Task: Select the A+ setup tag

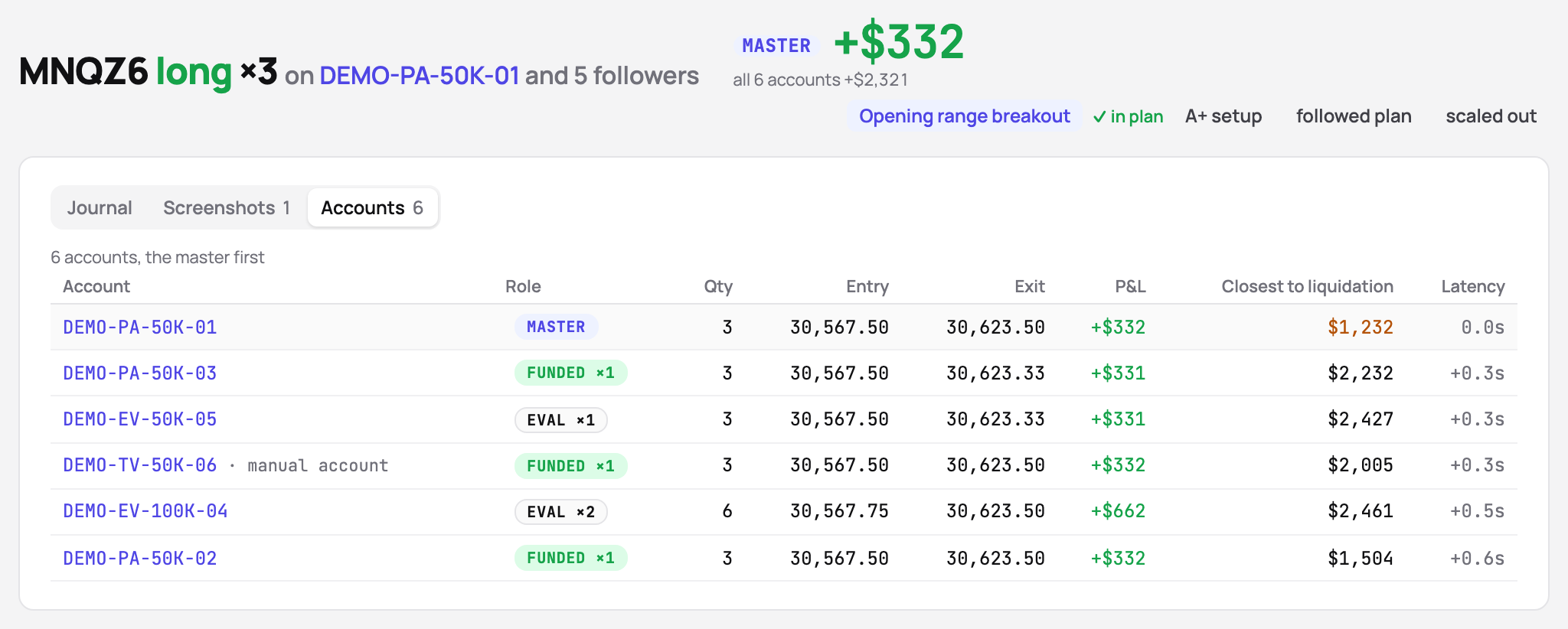Action: pos(1223,116)
